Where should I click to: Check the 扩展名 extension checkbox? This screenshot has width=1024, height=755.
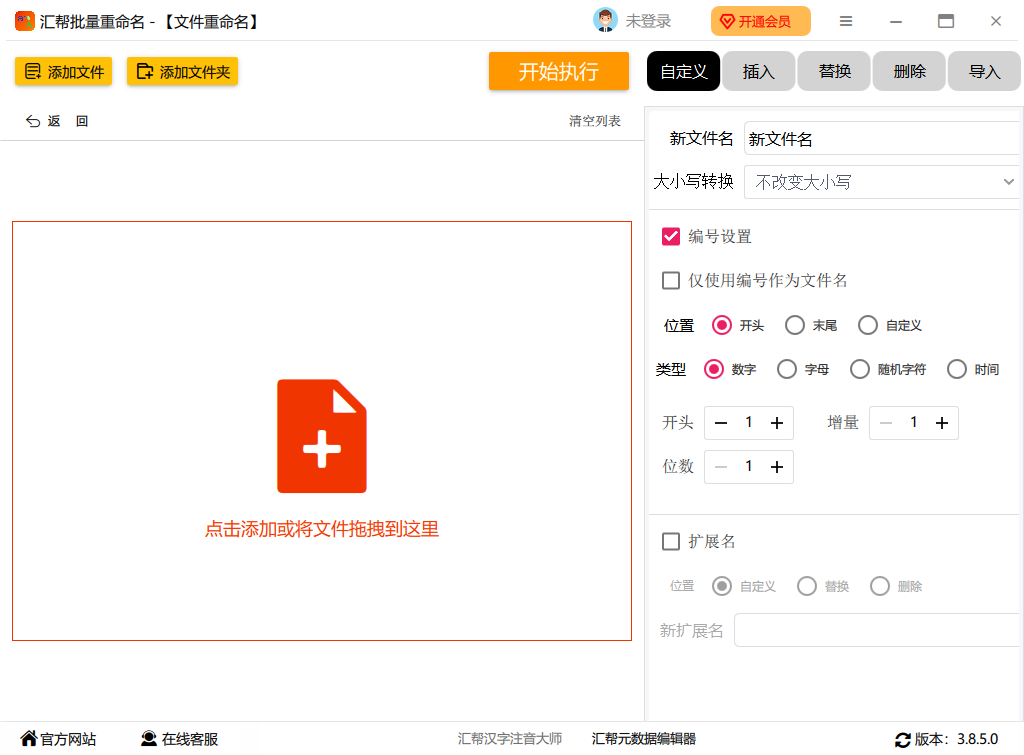click(670, 541)
